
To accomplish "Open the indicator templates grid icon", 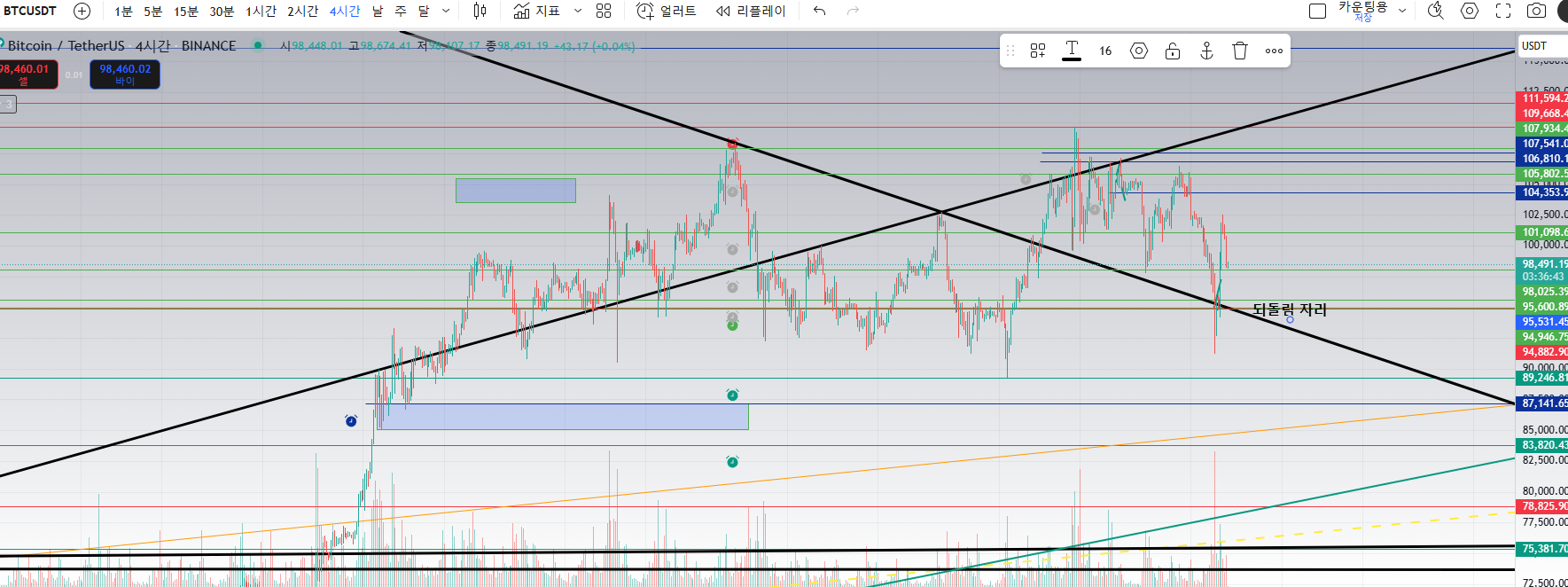I will click(604, 11).
